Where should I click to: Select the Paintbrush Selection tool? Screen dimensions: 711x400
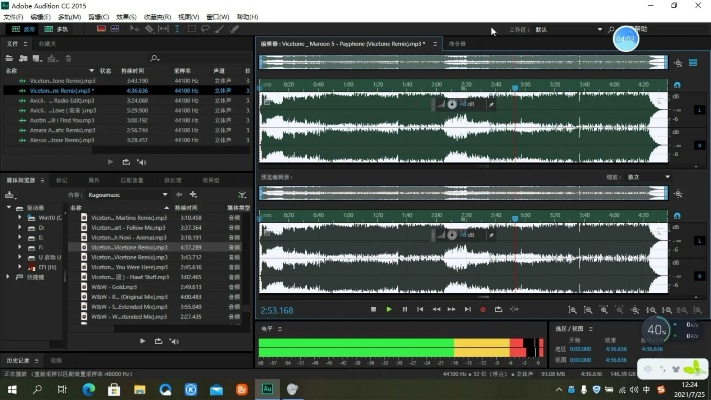219,29
